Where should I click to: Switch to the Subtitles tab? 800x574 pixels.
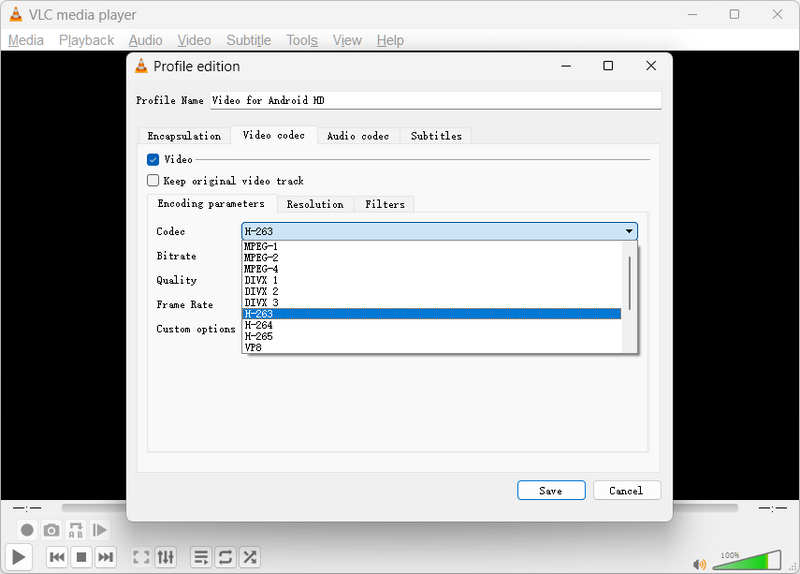coord(436,136)
